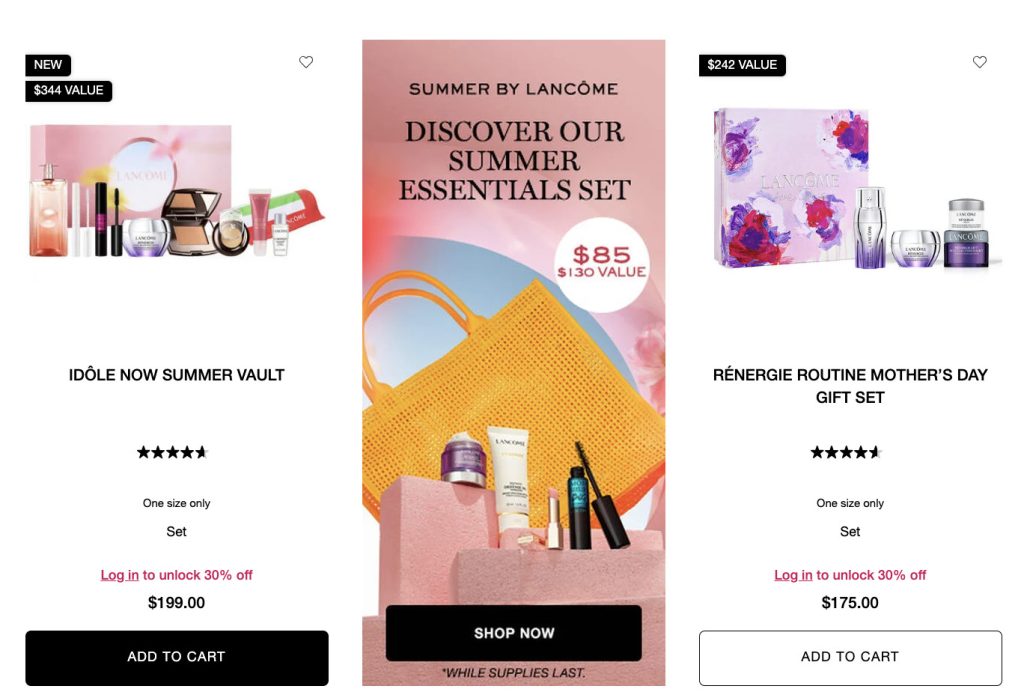Screen dimensions: 1024x698
Task: Open Discover Our Summer Essentials Set headline
Action: [x=514, y=161]
